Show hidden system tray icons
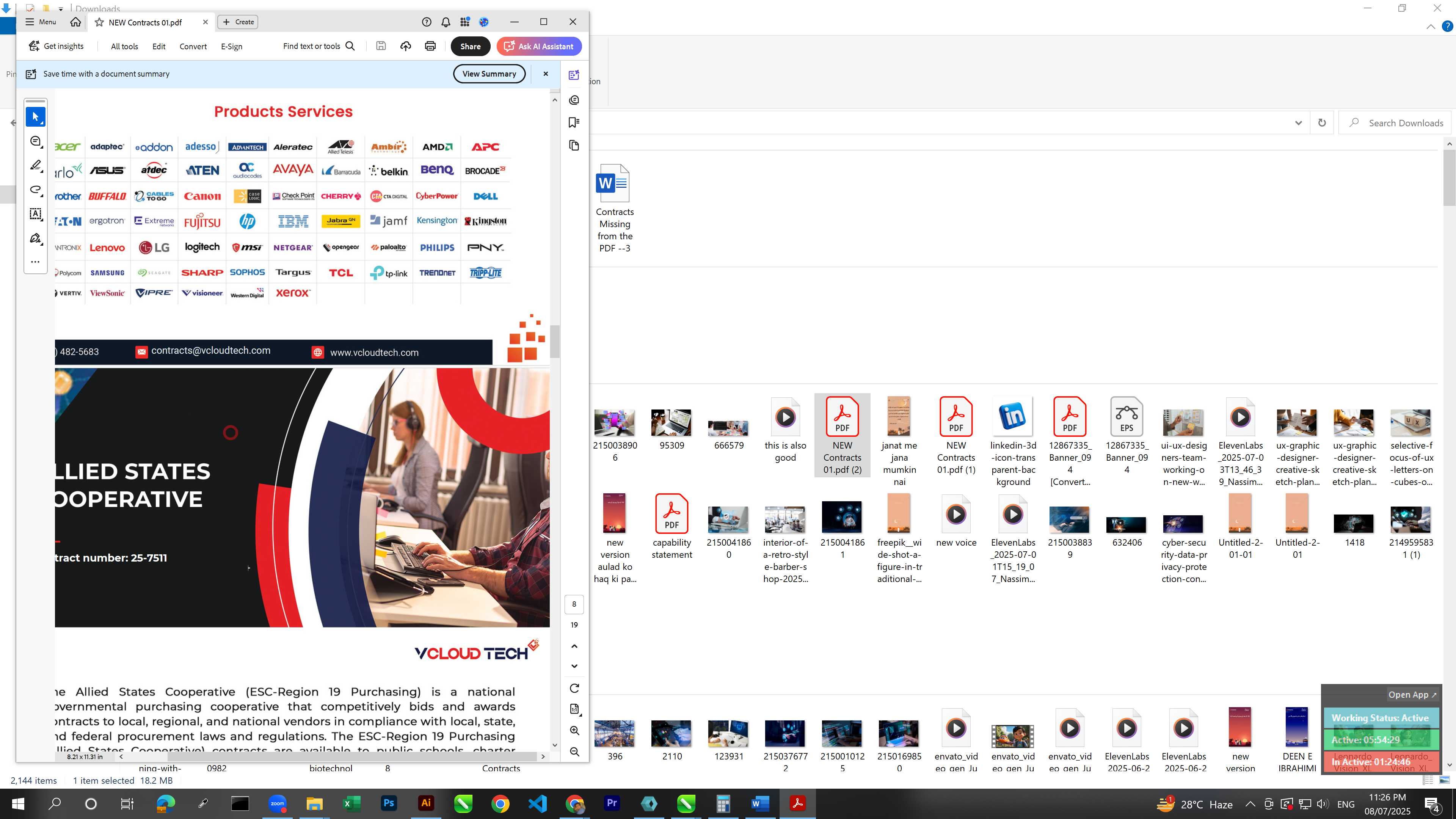Image resolution: width=1456 pixels, height=819 pixels. point(1250,804)
